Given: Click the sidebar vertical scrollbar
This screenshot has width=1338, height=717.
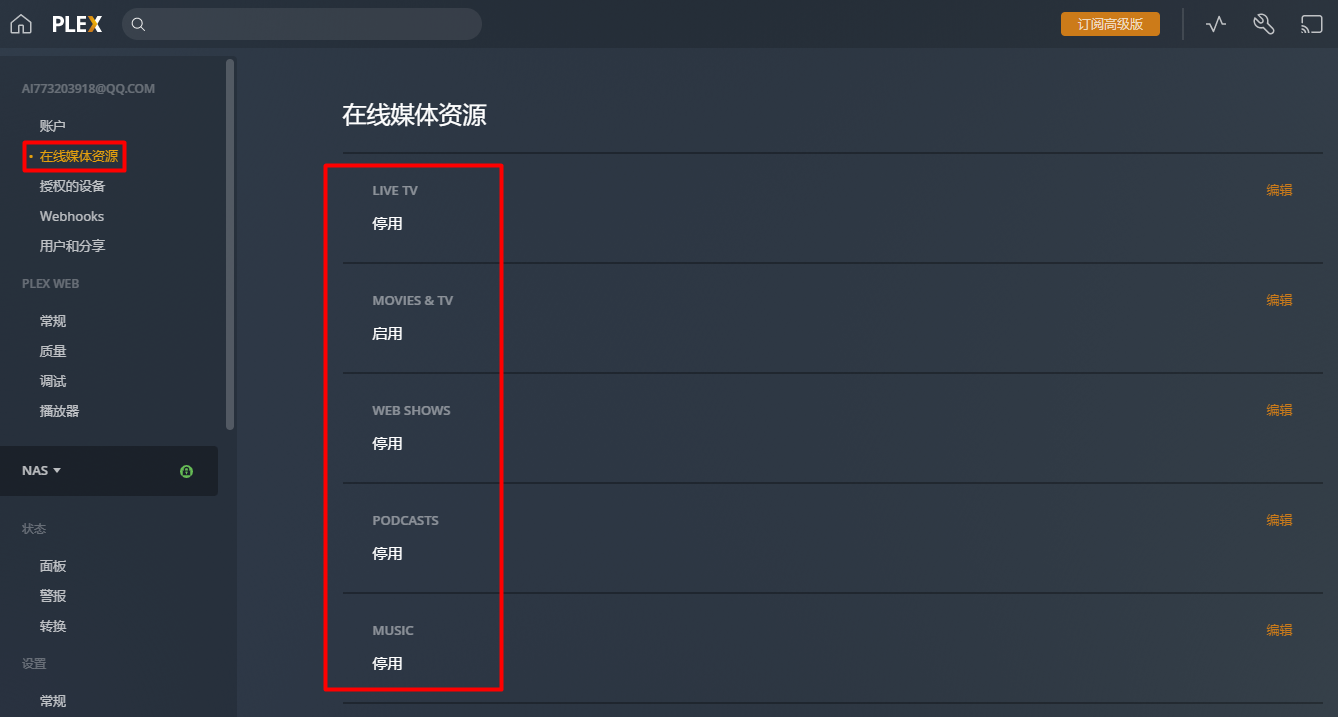Looking at the screenshot, I should click(230, 240).
